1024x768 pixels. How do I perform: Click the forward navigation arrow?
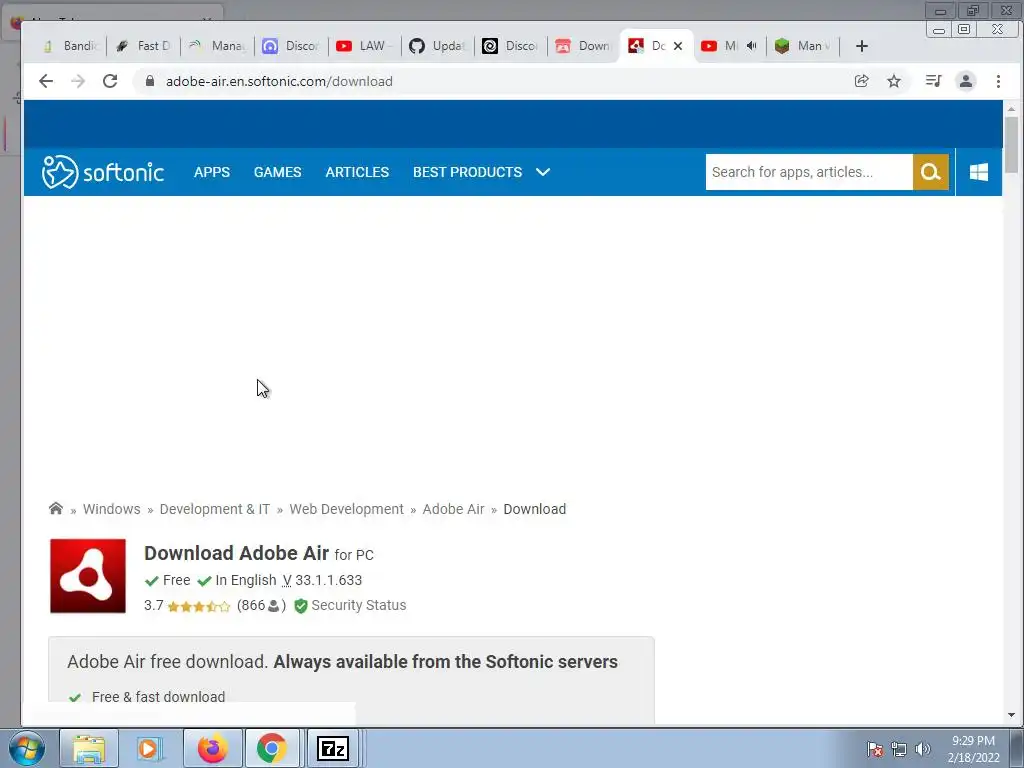coord(78,81)
